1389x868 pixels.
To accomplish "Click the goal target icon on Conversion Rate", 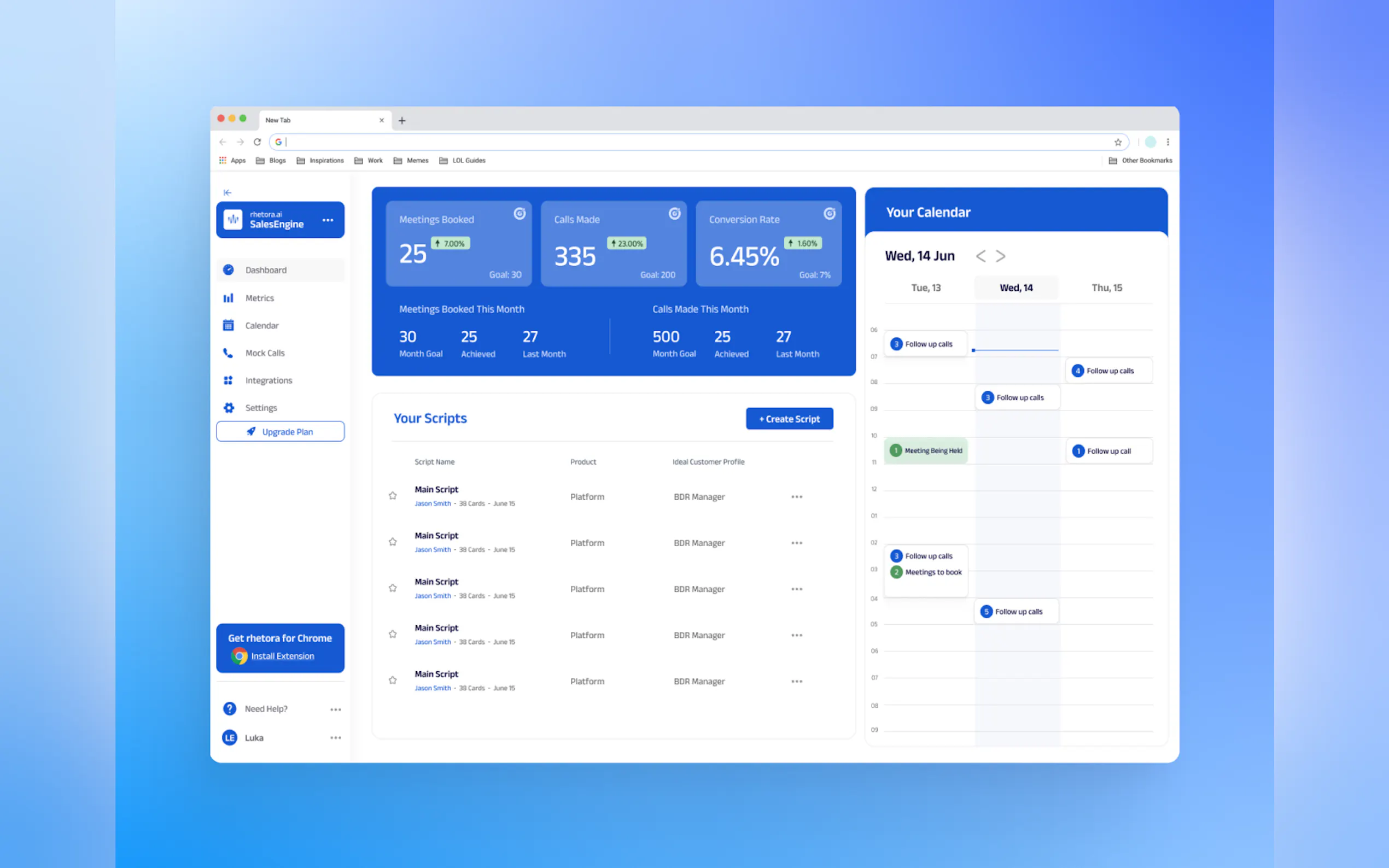I will pyautogui.click(x=829, y=214).
